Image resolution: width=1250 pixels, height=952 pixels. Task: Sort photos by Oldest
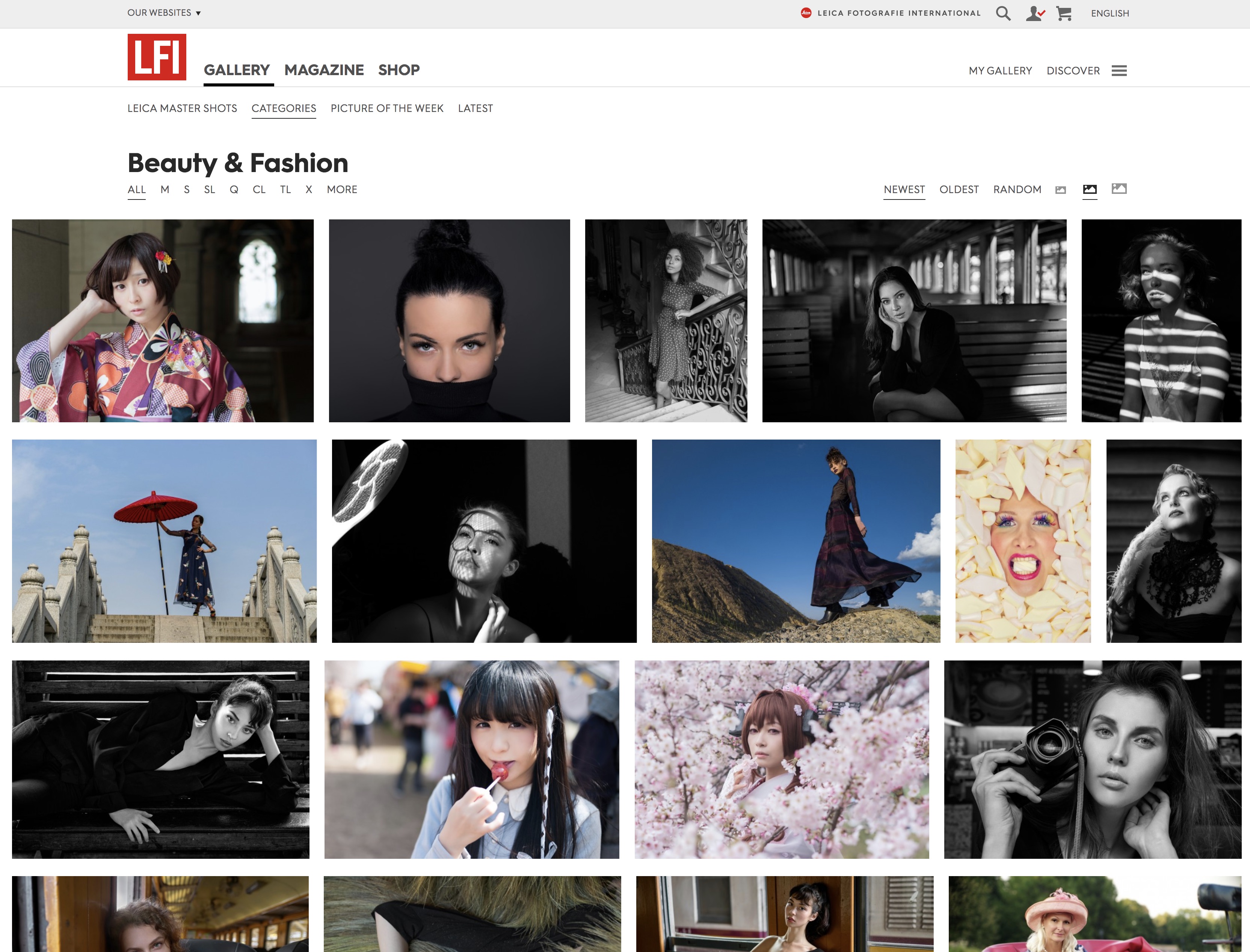pyautogui.click(x=958, y=189)
